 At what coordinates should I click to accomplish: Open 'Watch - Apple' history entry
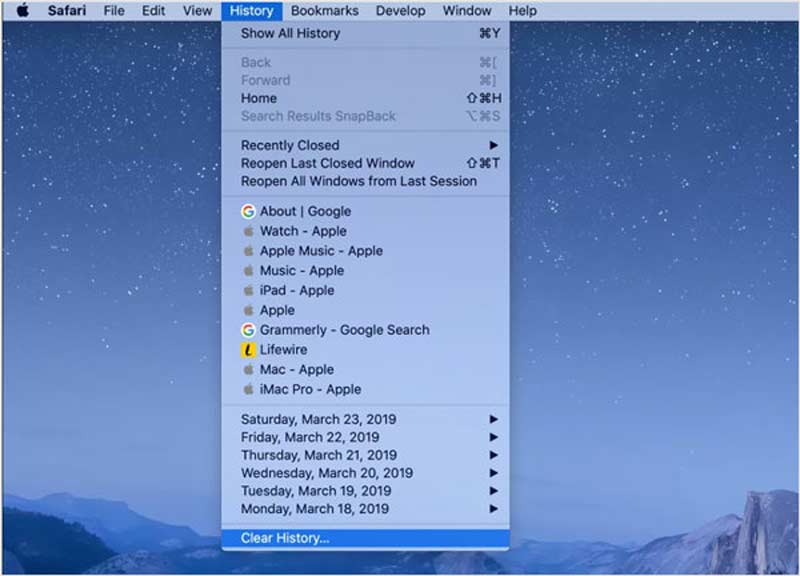coord(365,231)
